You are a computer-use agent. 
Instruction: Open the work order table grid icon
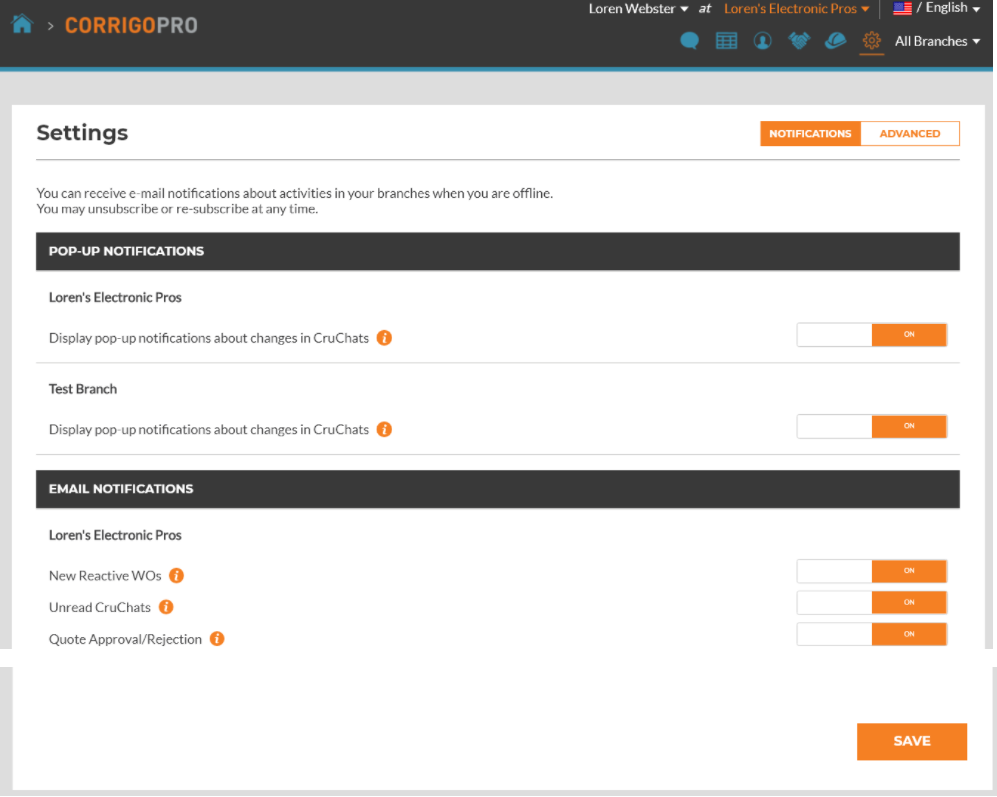point(726,41)
